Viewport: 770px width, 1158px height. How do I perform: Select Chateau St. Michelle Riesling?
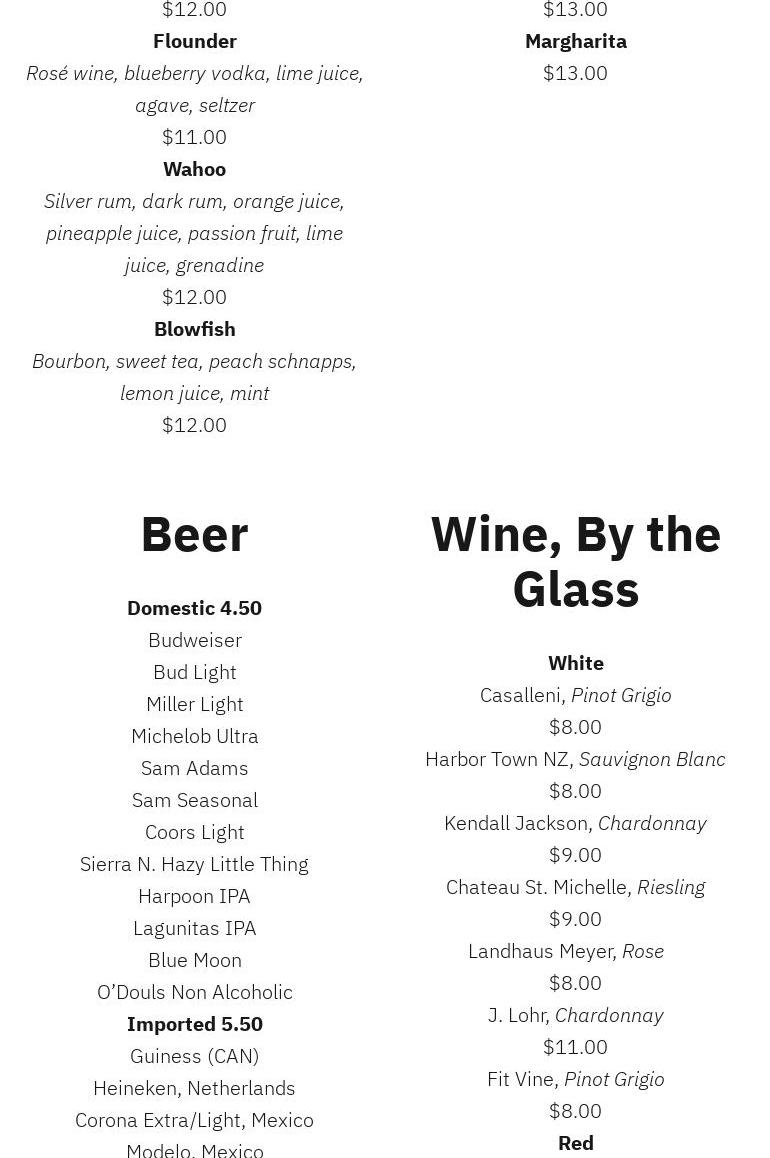tap(576, 887)
